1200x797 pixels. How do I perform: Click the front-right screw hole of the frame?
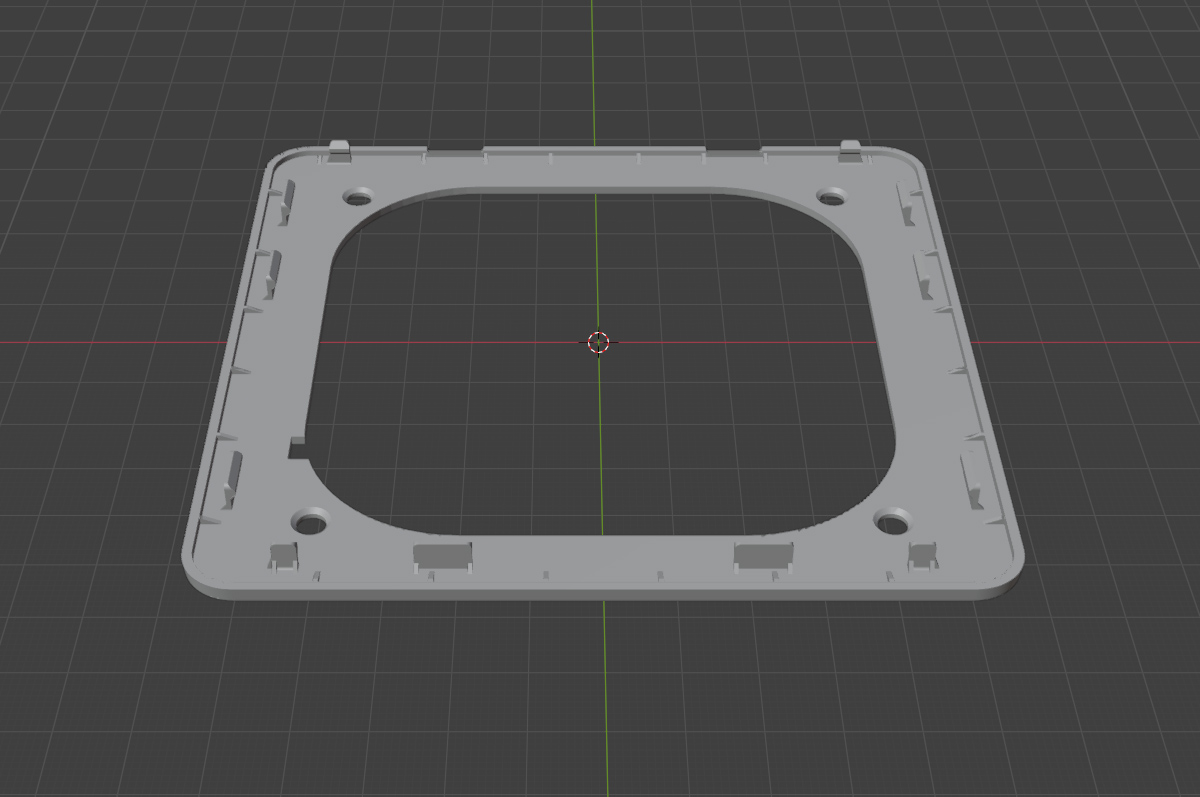coord(892,520)
